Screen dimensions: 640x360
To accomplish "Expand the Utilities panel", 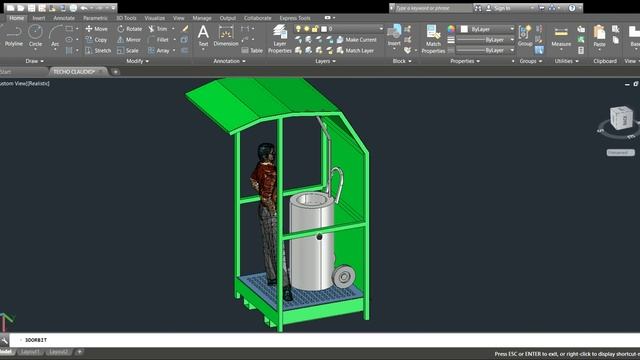I will (x=567, y=61).
